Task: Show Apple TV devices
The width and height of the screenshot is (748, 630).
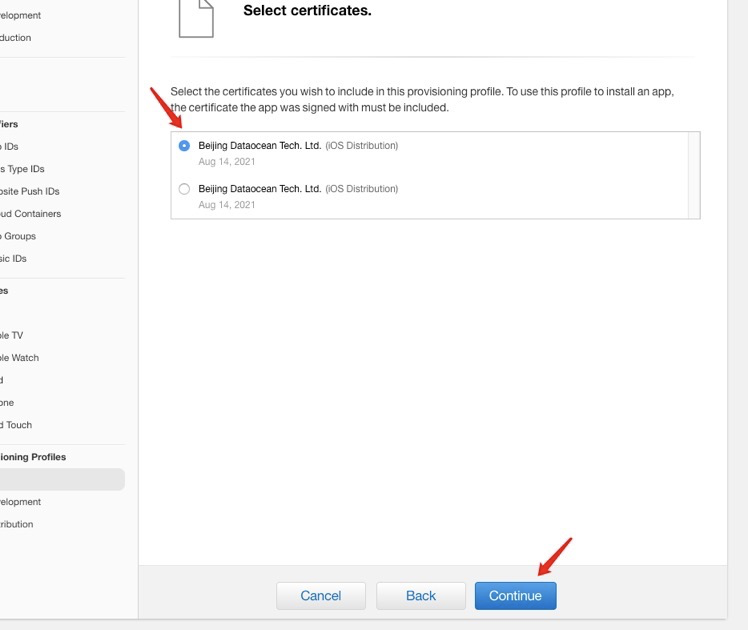Action: point(12,336)
